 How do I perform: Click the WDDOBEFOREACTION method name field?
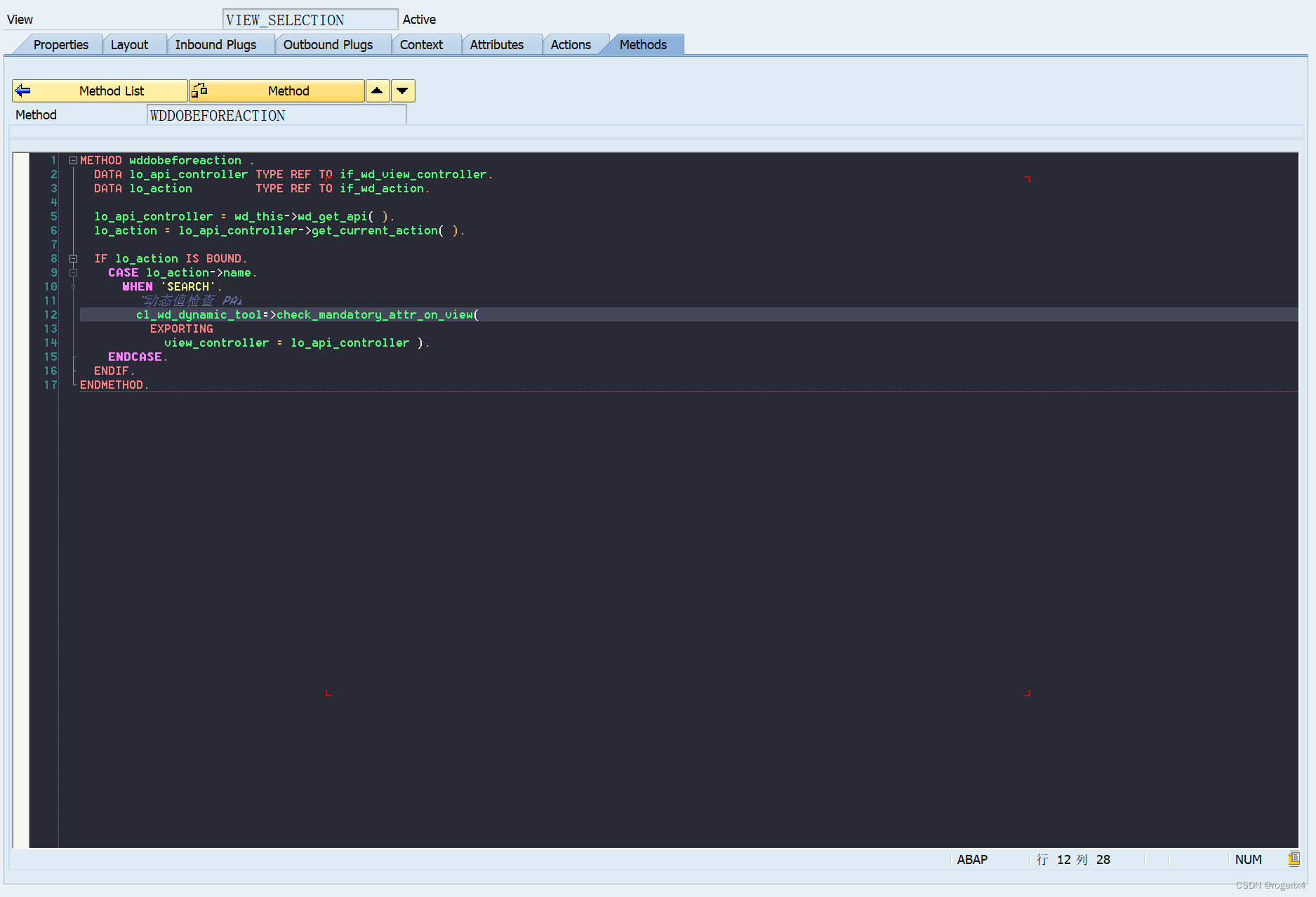coord(277,115)
